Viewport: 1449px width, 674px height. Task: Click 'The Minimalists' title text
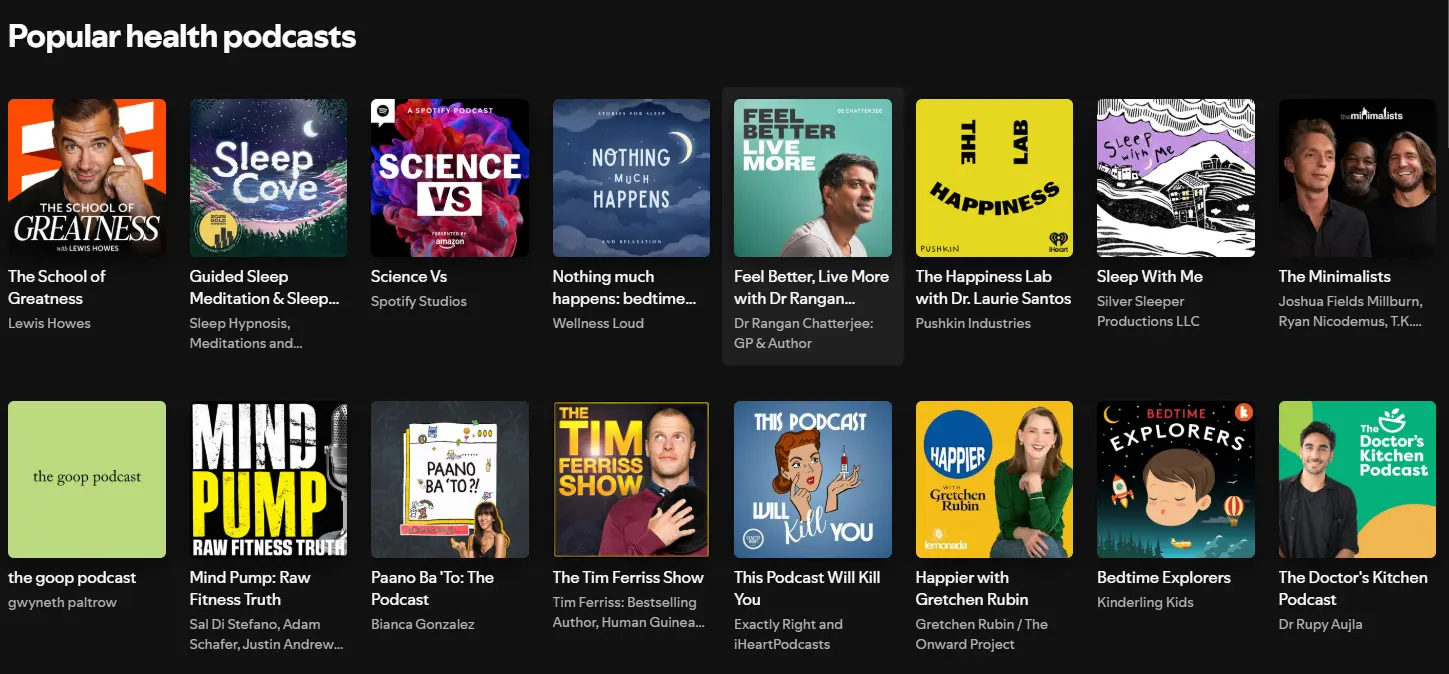[1335, 276]
